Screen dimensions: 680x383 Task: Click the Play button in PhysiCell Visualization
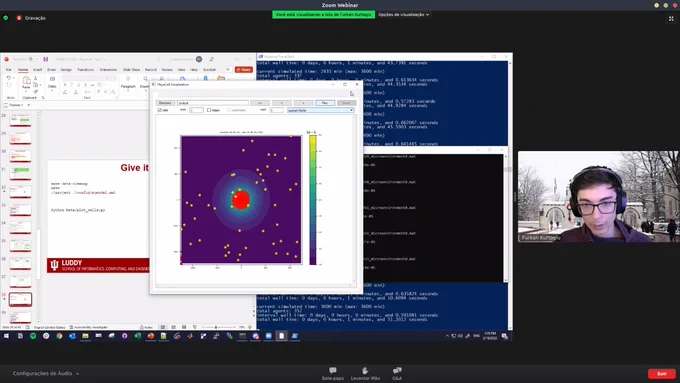coord(325,103)
